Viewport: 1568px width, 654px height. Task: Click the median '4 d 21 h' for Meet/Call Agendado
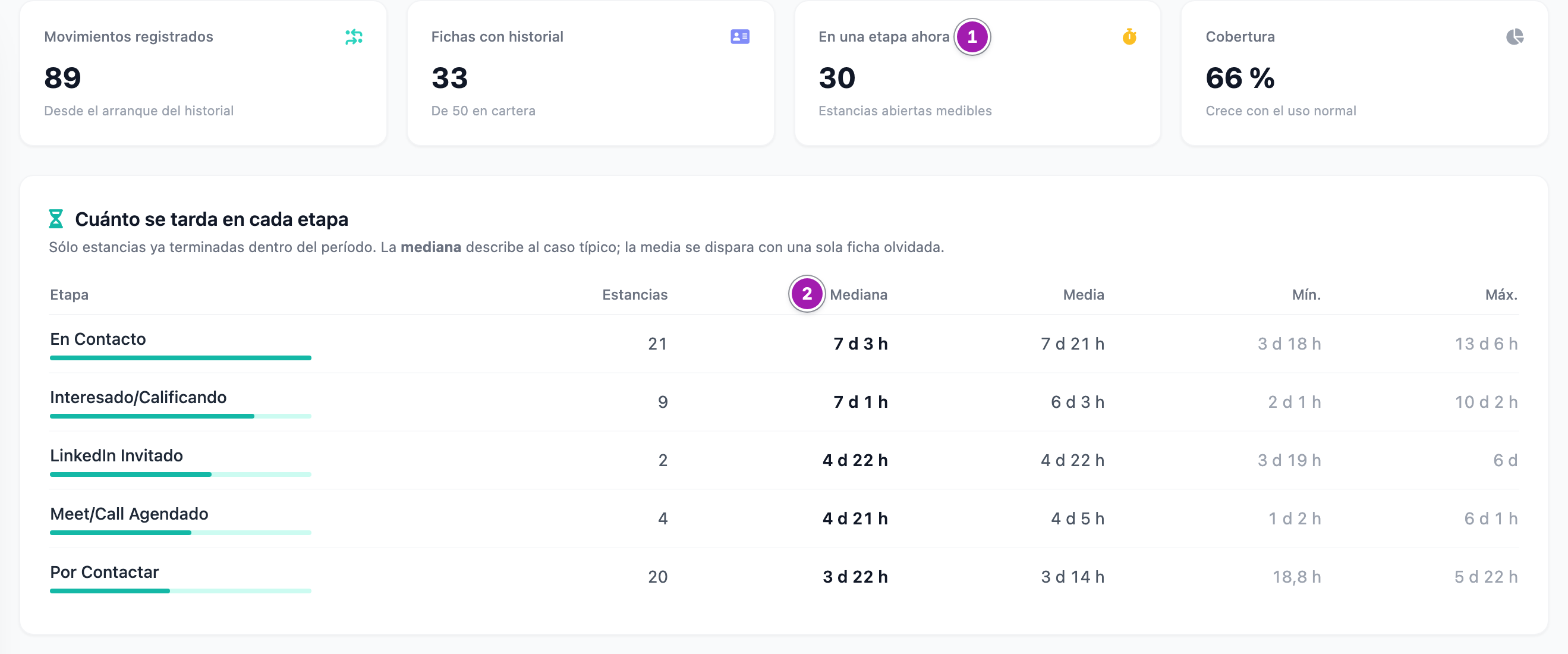855,519
